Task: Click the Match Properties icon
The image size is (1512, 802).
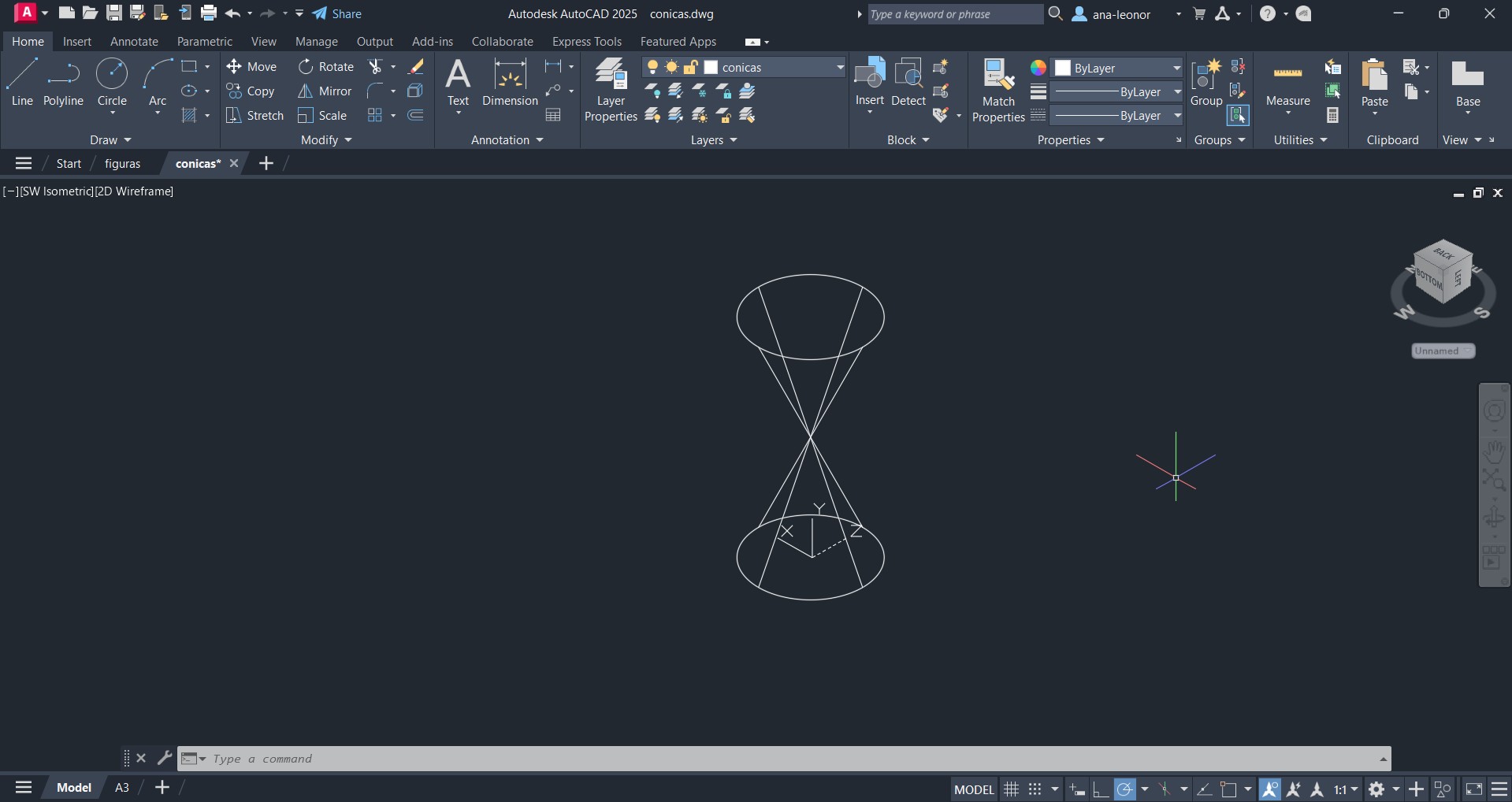Action: coord(998,90)
